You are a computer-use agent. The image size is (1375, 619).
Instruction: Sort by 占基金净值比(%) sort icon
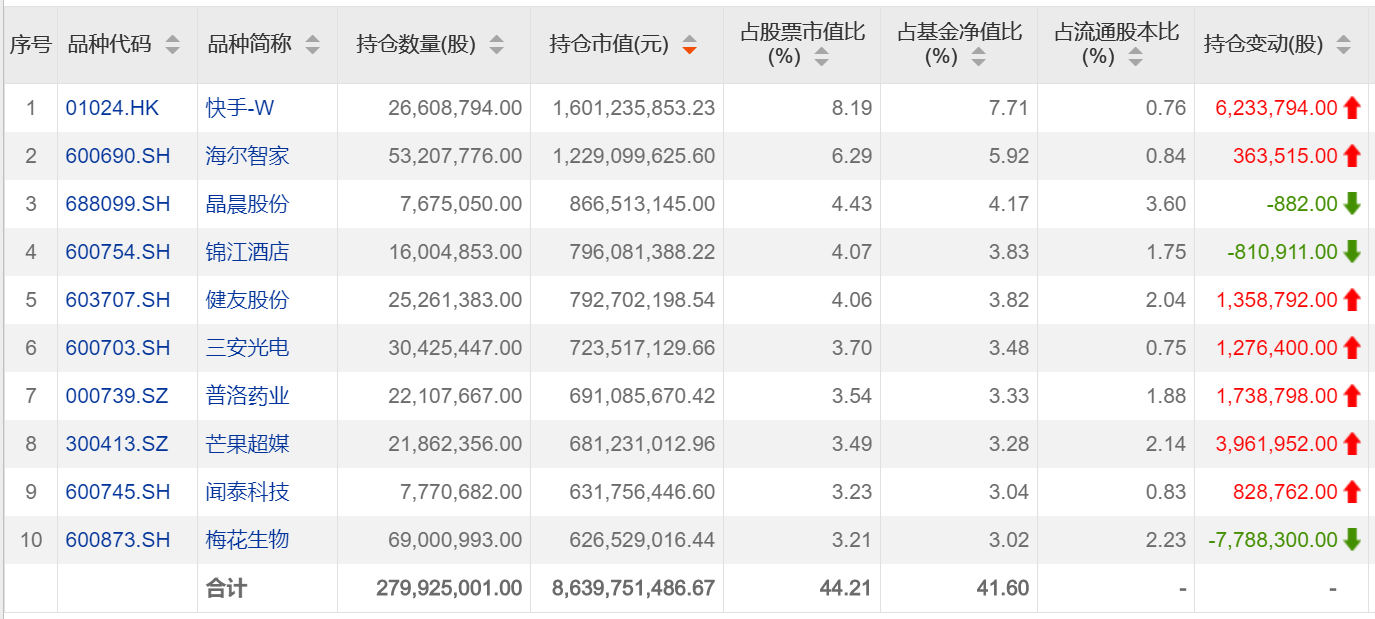(x=978, y=57)
